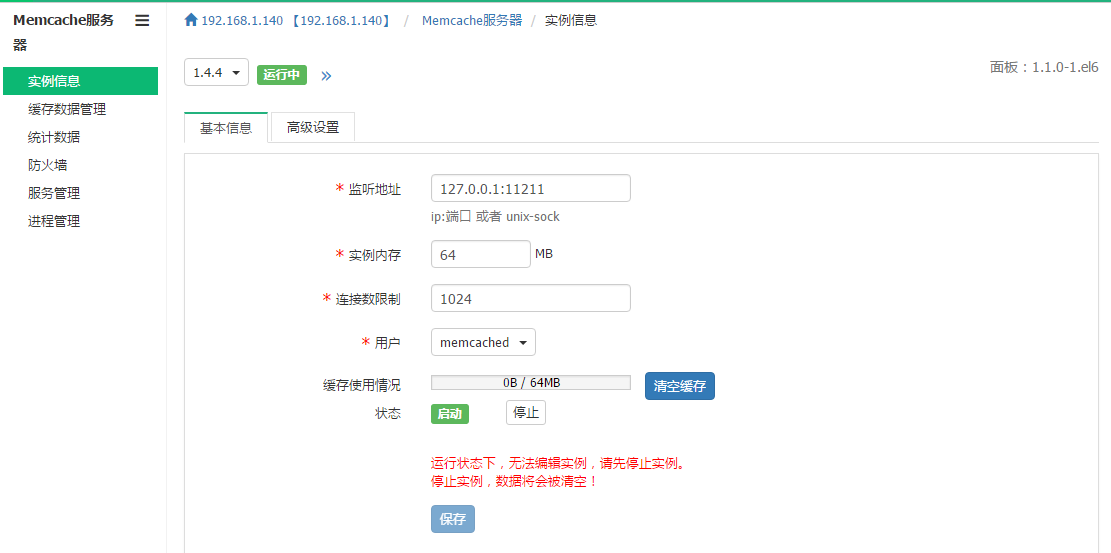Switch to the 基本信息 tab
This screenshot has height=553, width=1111.
[x=225, y=128]
